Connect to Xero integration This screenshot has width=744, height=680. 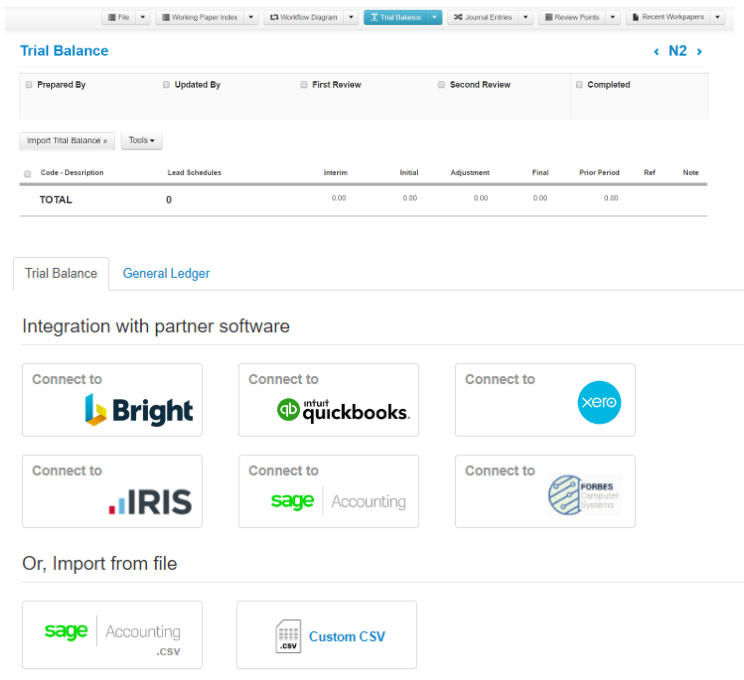(x=545, y=400)
